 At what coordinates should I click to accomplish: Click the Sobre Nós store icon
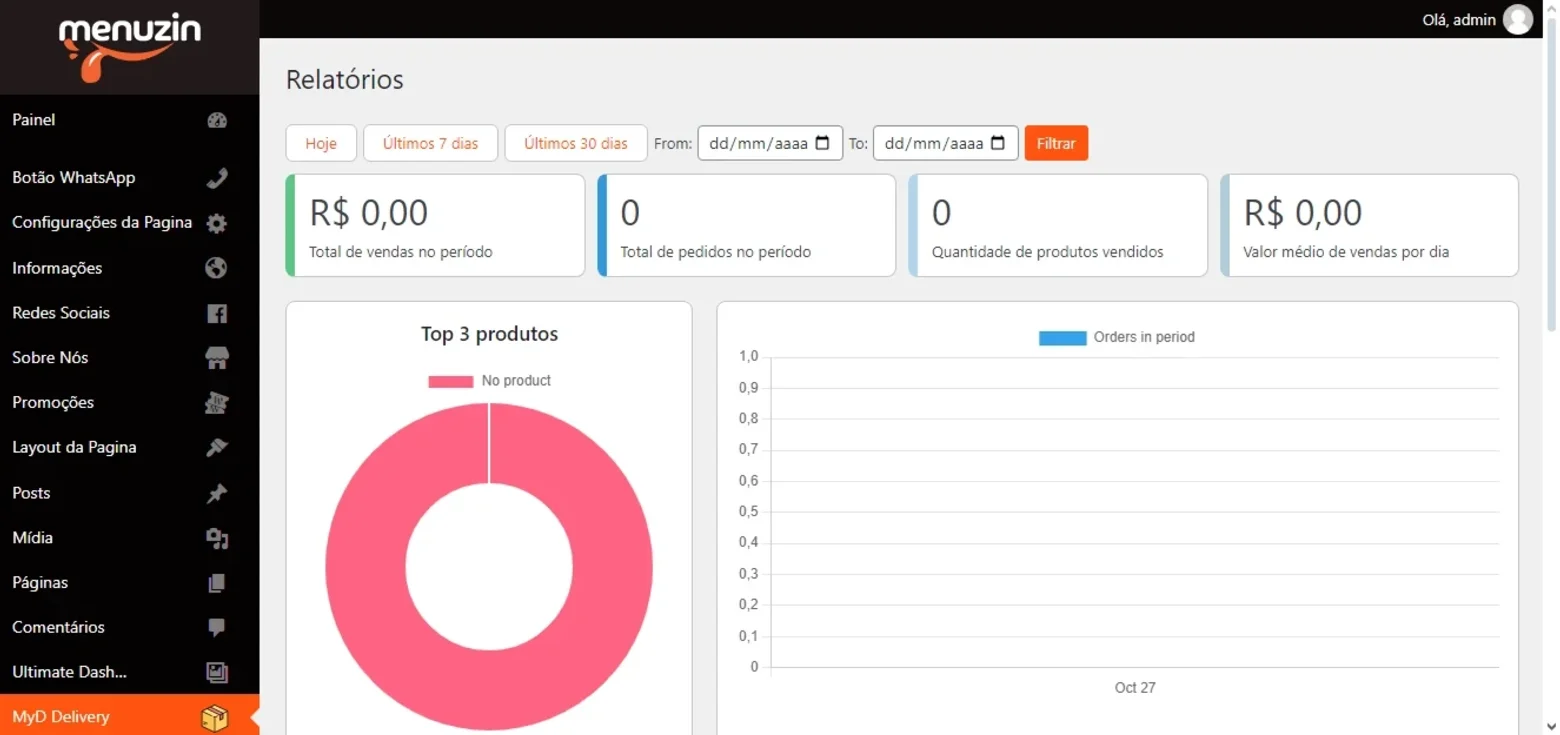coord(217,358)
